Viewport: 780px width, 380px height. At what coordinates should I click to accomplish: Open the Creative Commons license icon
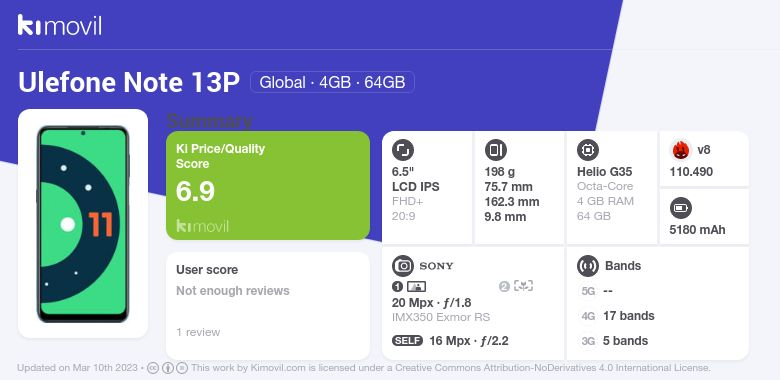tap(153, 368)
